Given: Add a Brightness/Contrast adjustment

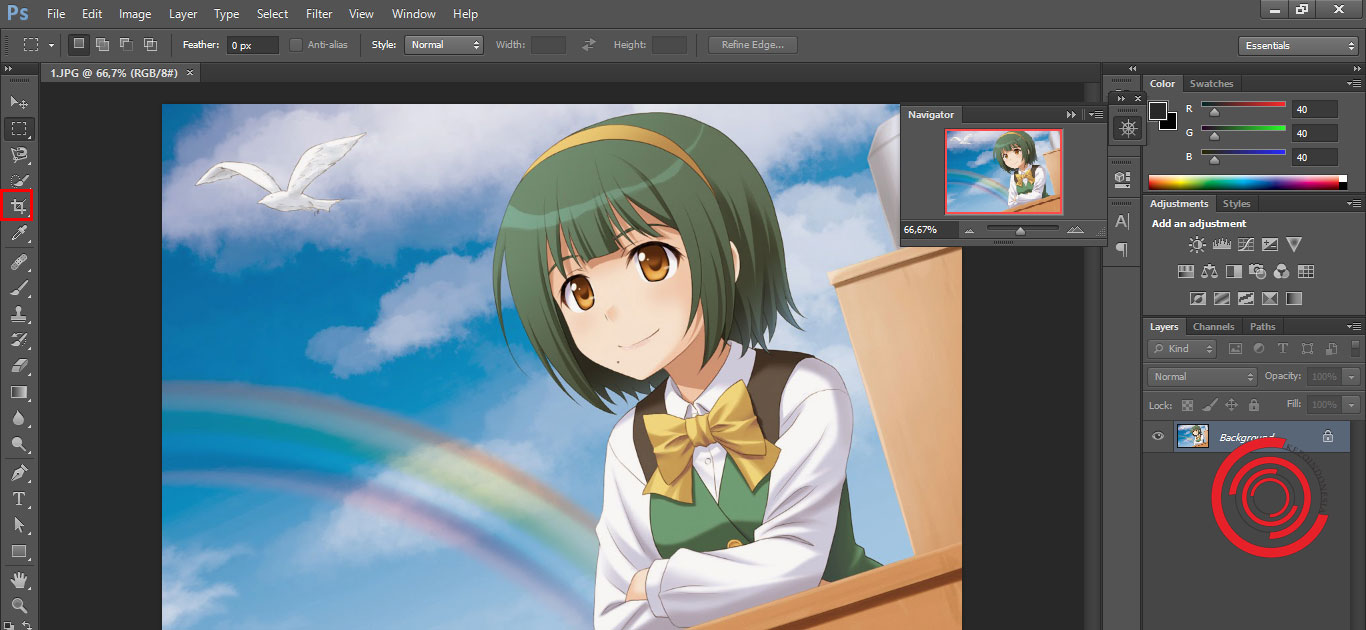Looking at the screenshot, I should (1197, 244).
